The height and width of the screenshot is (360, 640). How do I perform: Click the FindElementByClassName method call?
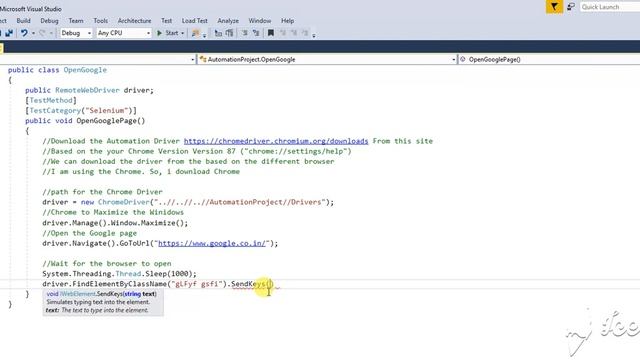[x=120, y=284]
